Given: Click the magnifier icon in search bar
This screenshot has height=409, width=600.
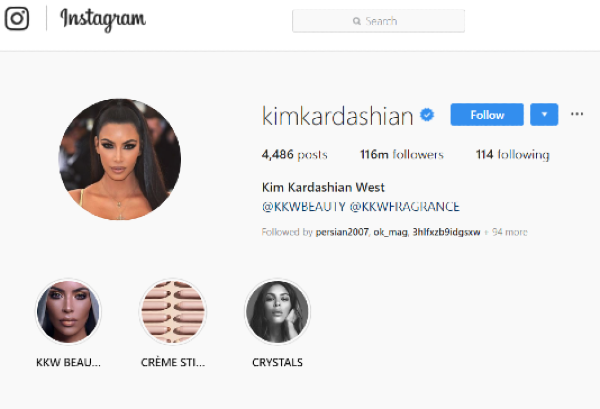Looking at the screenshot, I should click(357, 21).
